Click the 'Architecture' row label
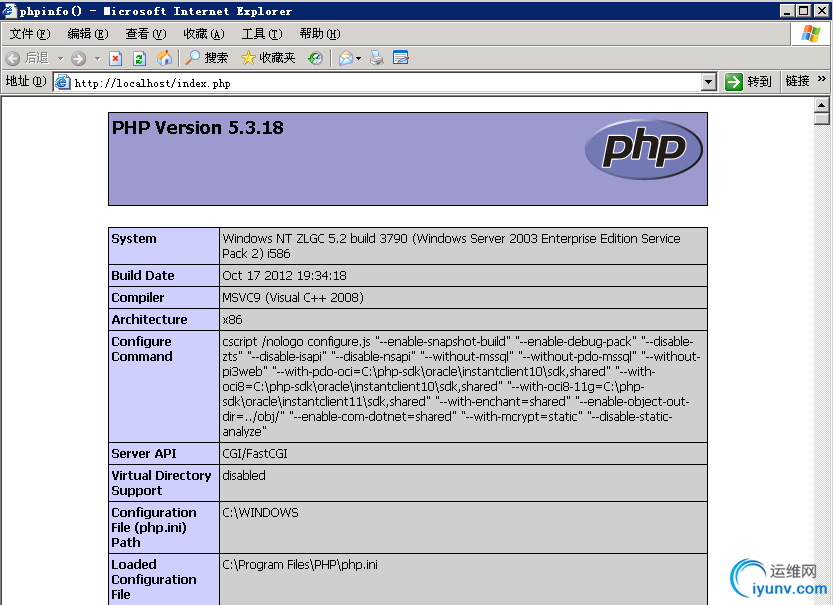This screenshot has width=833, height=605. [149, 320]
